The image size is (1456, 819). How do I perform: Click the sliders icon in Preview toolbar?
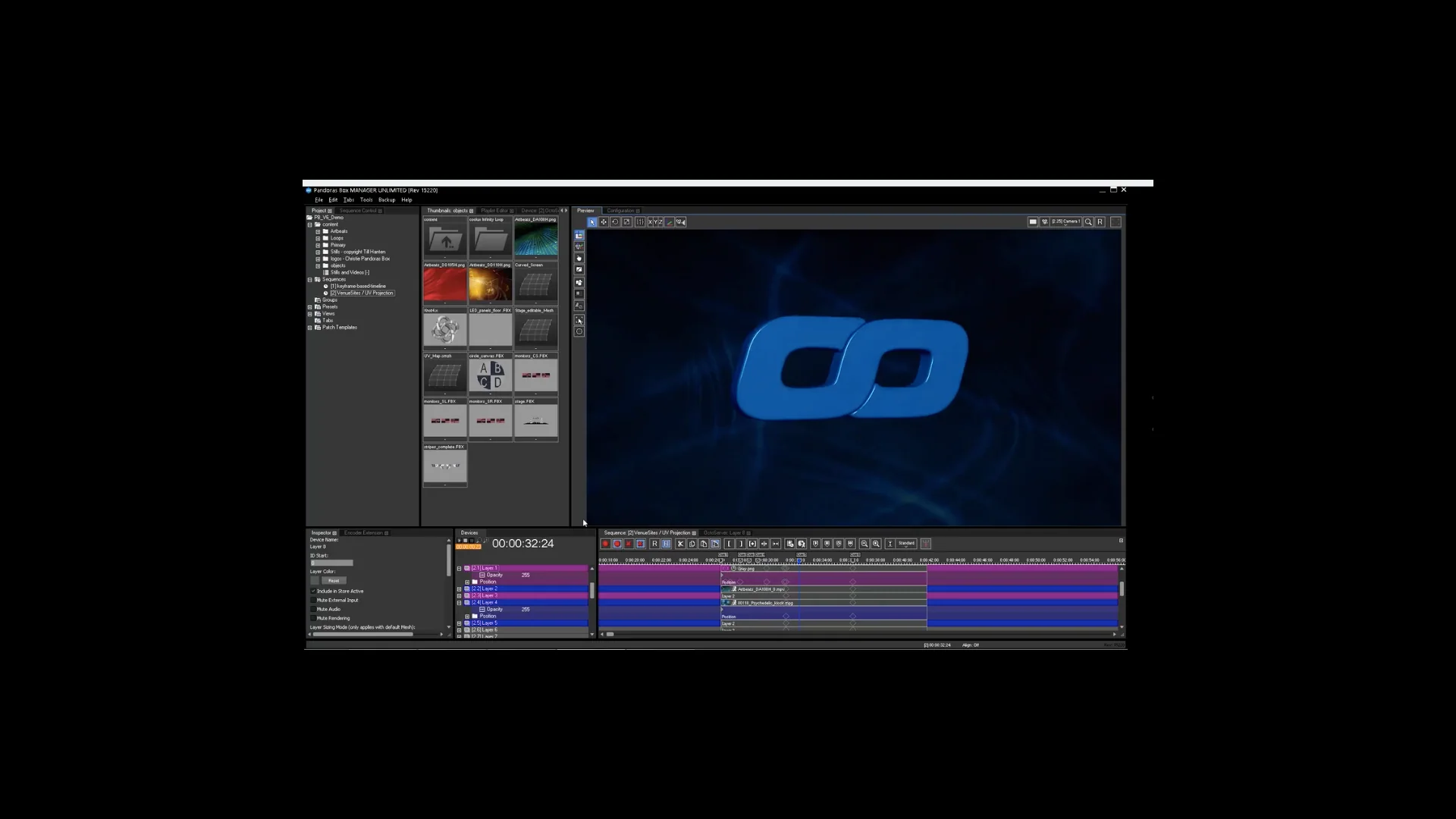(640, 222)
